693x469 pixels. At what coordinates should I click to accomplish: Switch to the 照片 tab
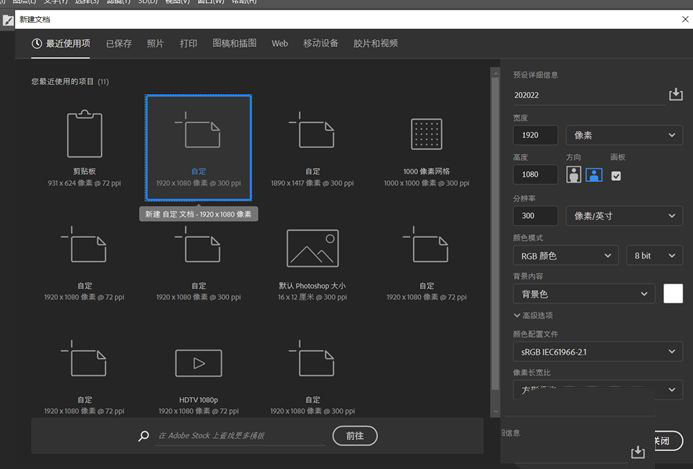point(155,43)
